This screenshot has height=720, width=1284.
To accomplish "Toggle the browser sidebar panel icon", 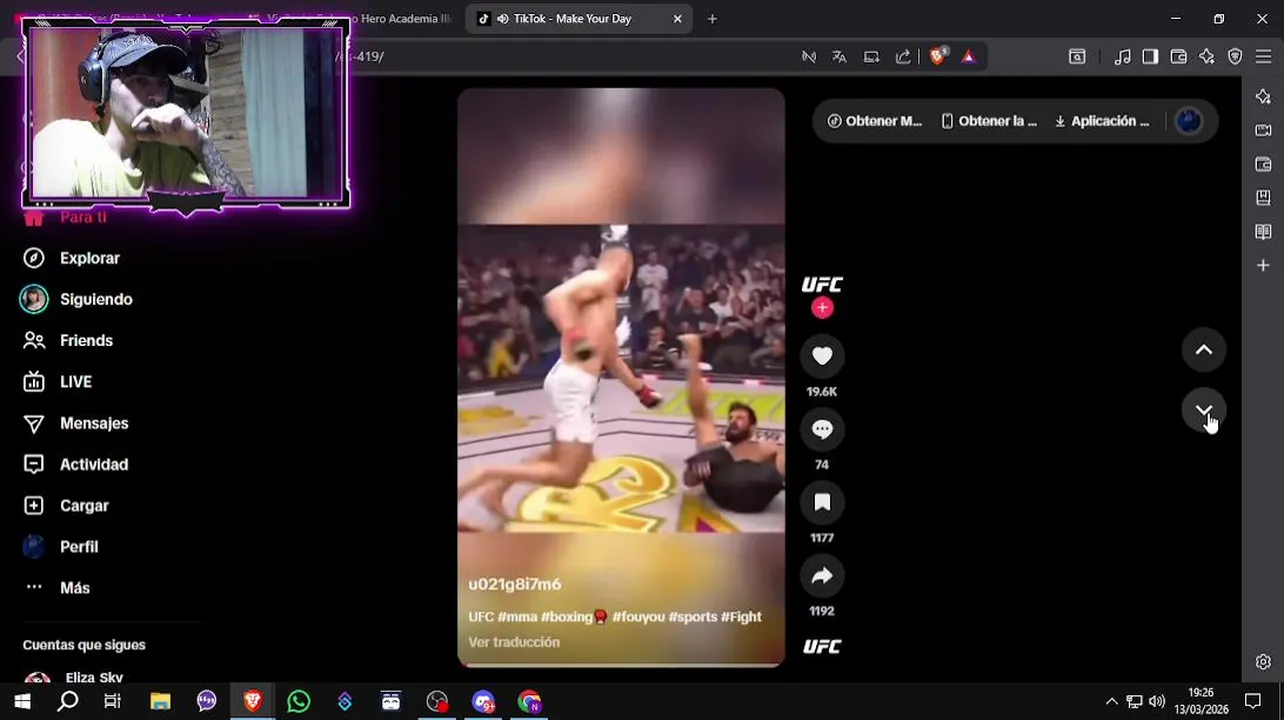I will click(1150, 57).
